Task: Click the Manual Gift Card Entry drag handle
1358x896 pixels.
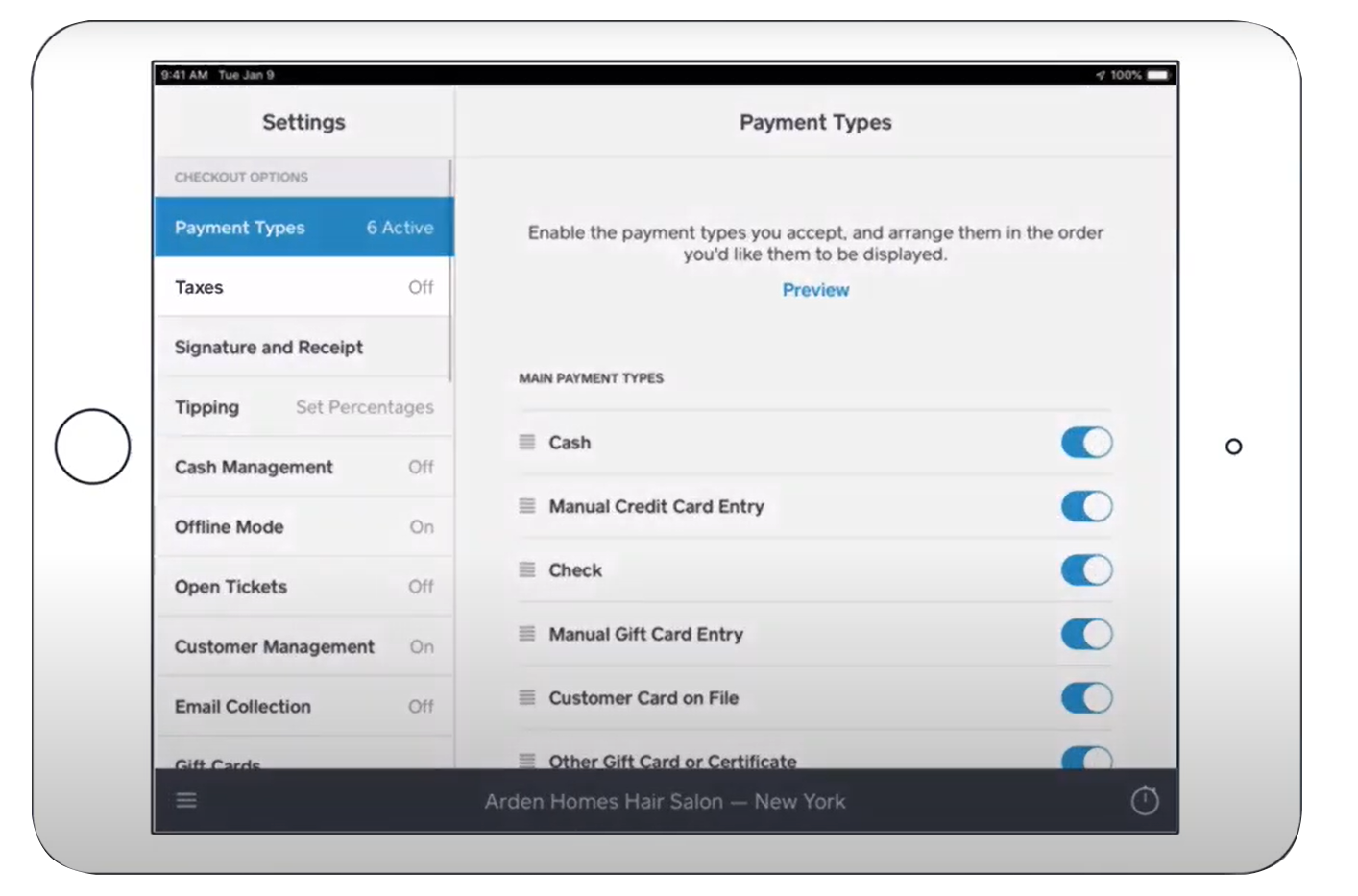Action: 526,634
